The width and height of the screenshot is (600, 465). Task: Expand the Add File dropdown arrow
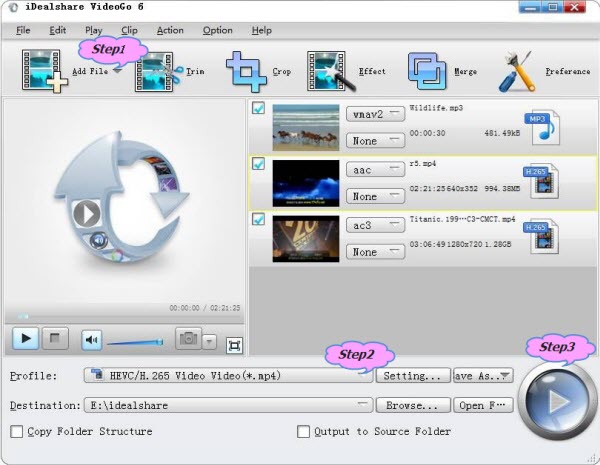[117, 71]
